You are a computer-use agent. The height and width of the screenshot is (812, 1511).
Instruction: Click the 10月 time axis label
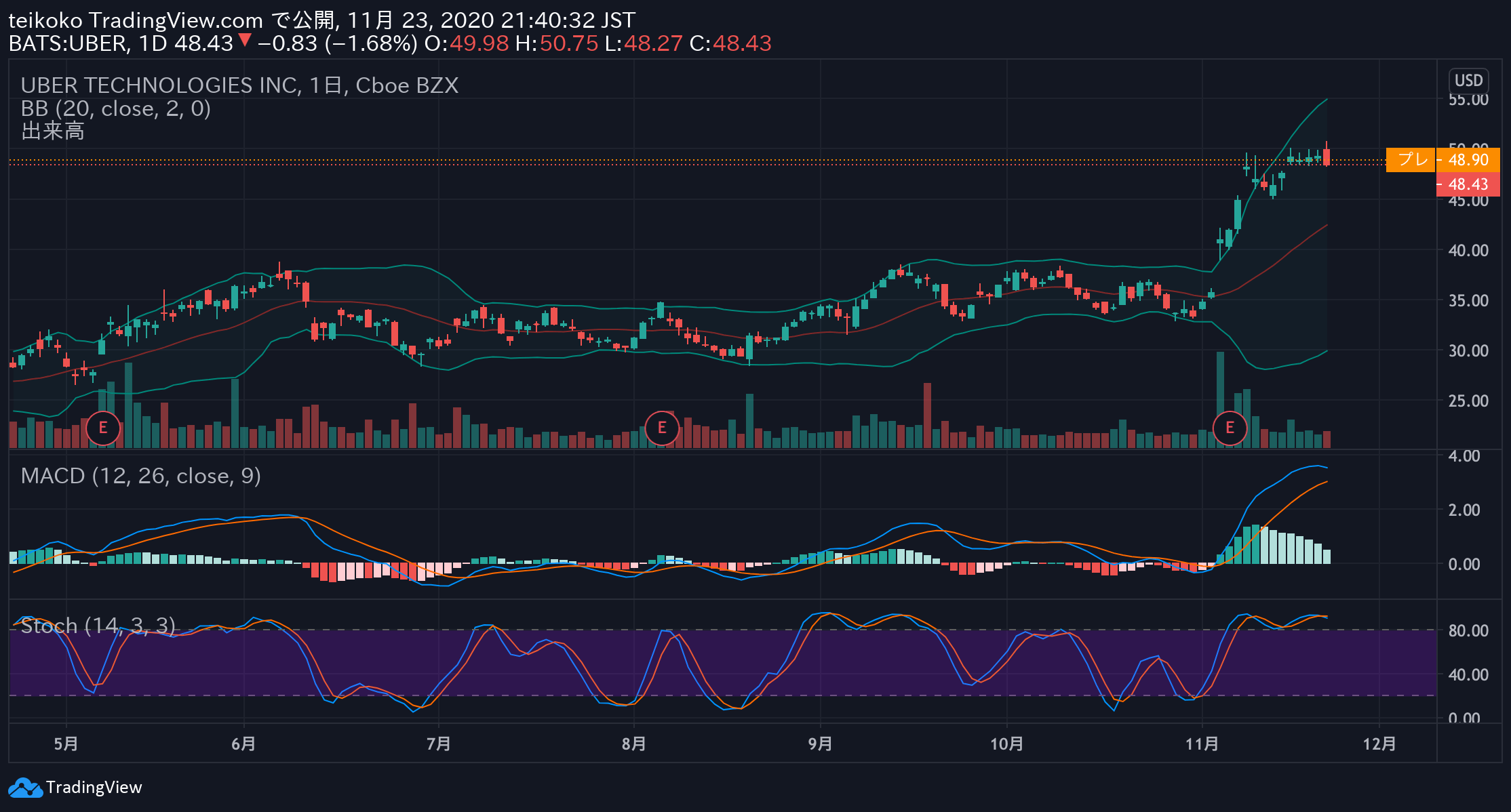1007,744
